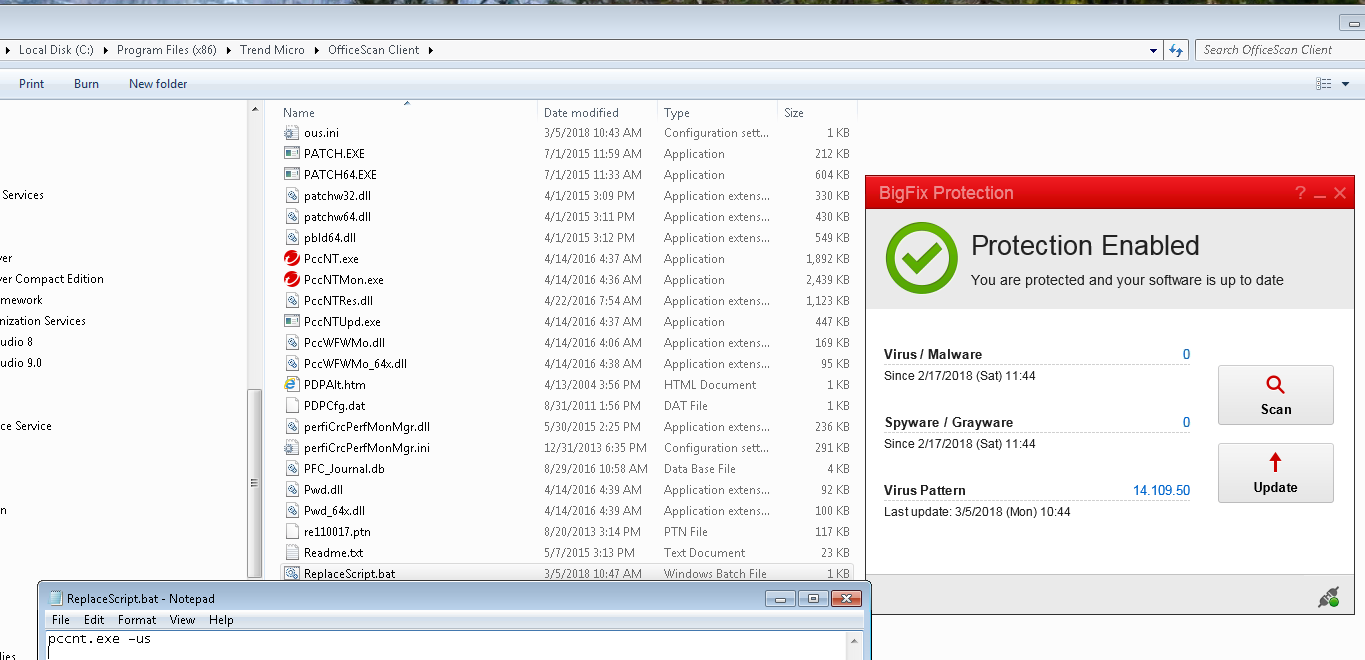Click the ous.ini settings file icon
1365x660 pixels.
click(291, 133)
